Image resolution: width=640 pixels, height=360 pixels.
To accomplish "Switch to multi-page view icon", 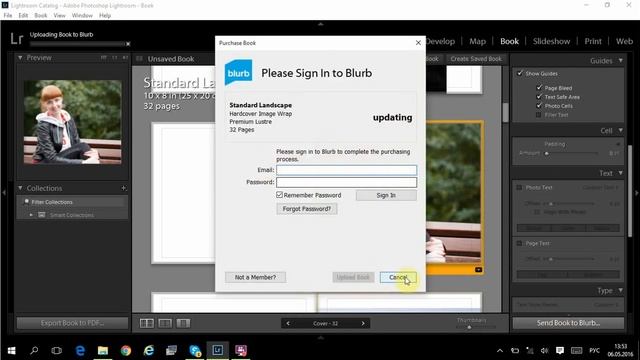I will pyautogui.click(x=147, y=323).
